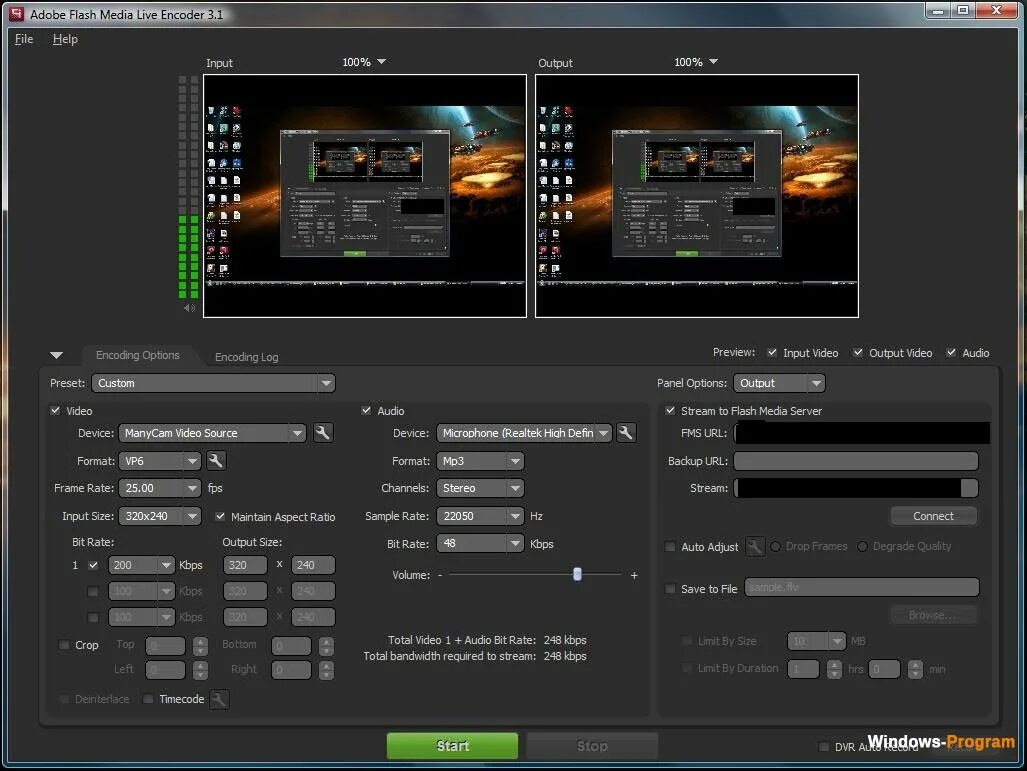Open the Help menu
Image resolution: width=1027 pixels, height=771 pixels.
(x=65, y=39)
